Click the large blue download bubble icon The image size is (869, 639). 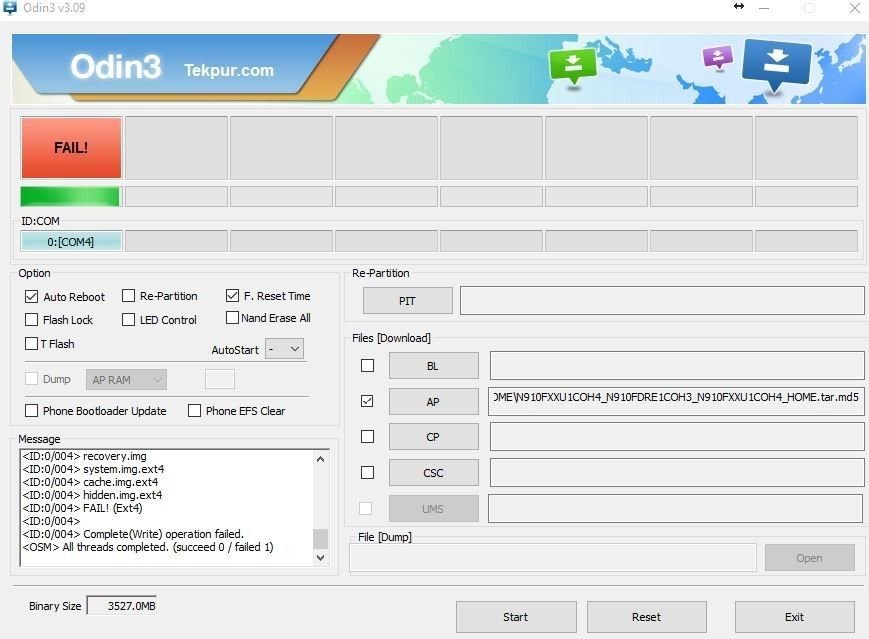[x=776, y=64]
